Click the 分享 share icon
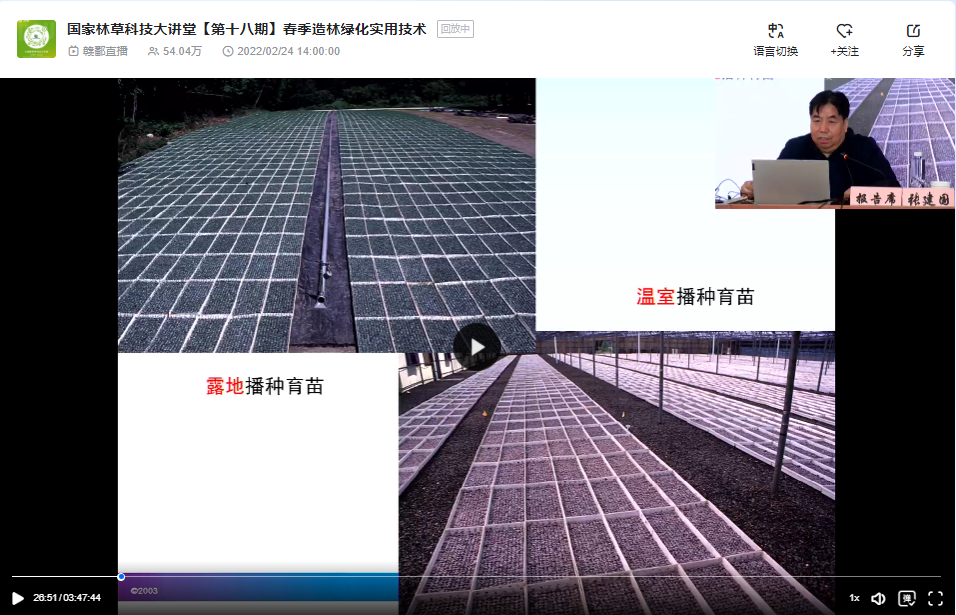This screenshot has width=956, height=615. click(x=913, y=40)
